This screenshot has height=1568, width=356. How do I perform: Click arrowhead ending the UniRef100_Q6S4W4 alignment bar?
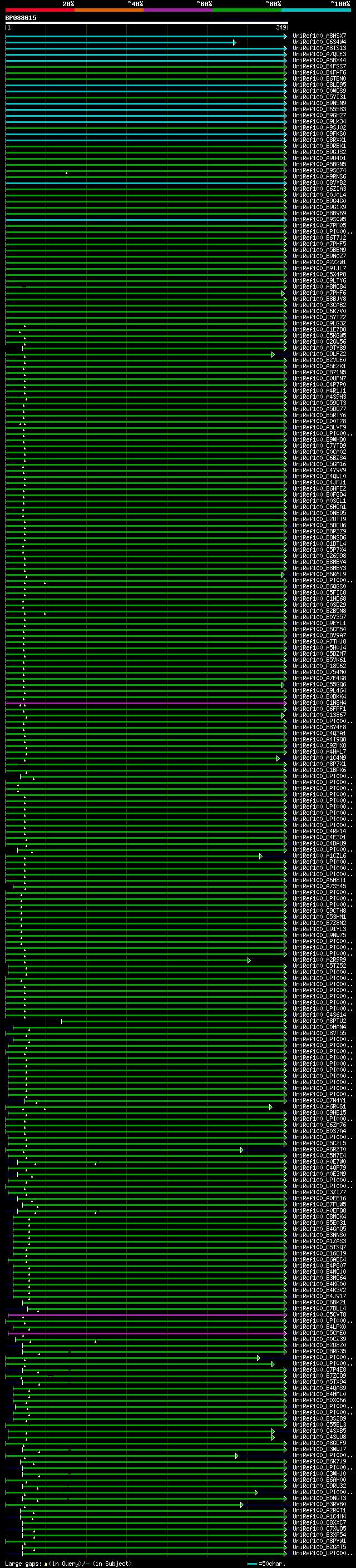(x=234, y=43)
